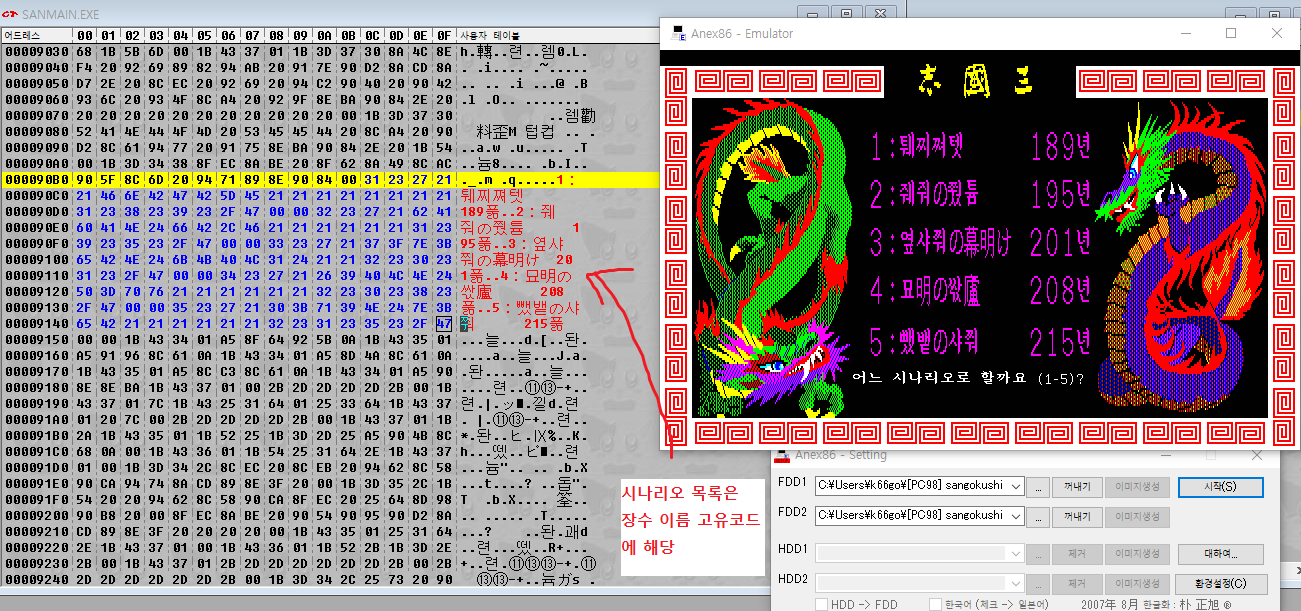Select address row 00009150

tap(35, 340)
